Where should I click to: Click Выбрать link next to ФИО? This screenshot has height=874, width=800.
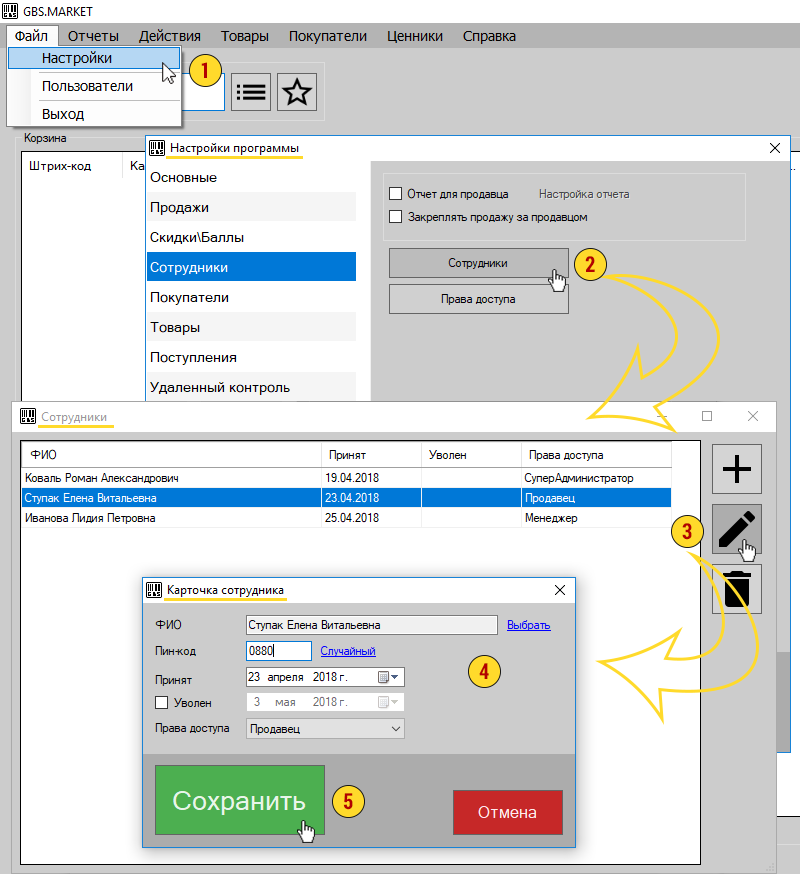(x=529, y=625)
